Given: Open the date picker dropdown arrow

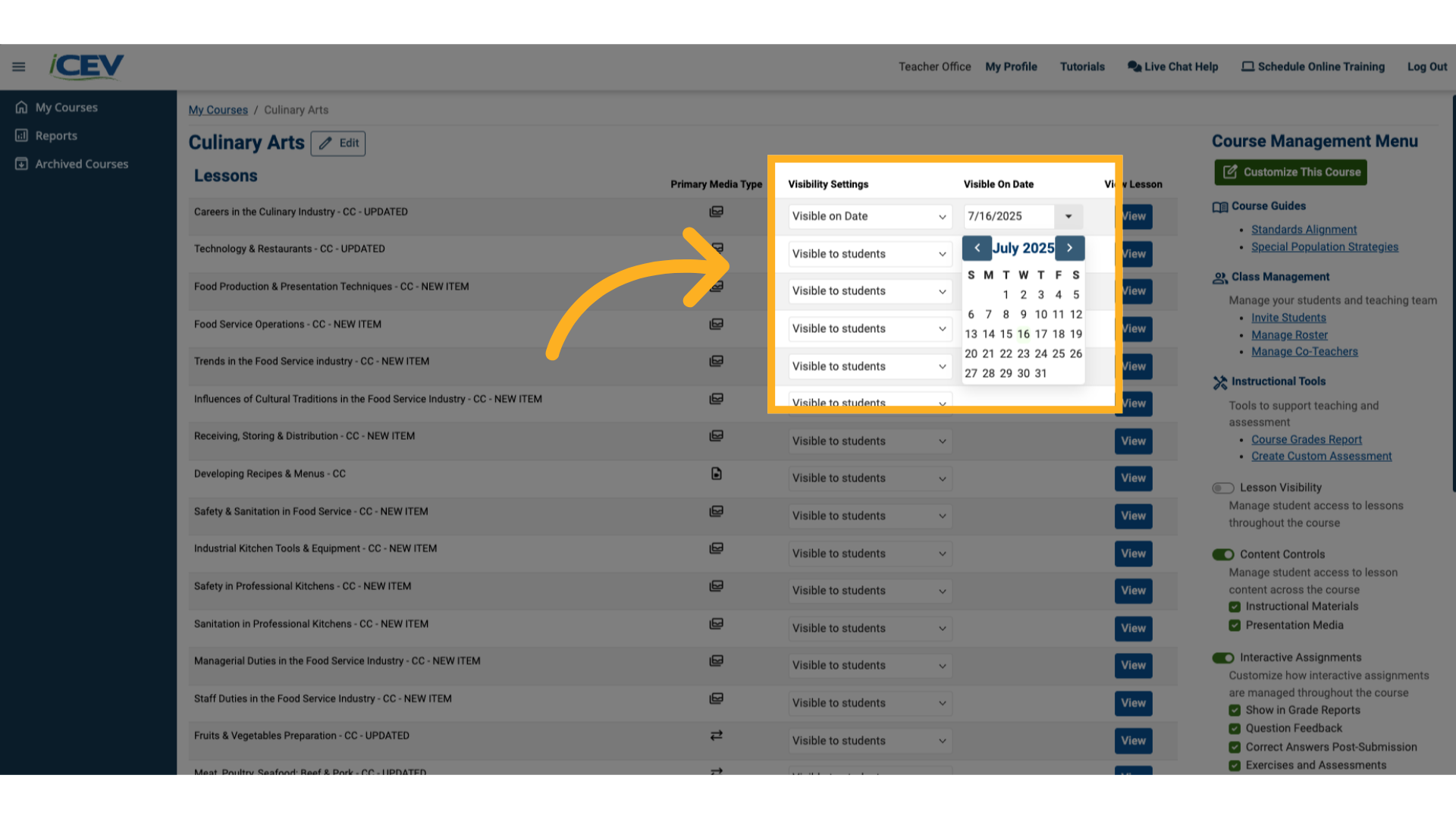Looking at the screenshot, I should tap(1068, 216).
